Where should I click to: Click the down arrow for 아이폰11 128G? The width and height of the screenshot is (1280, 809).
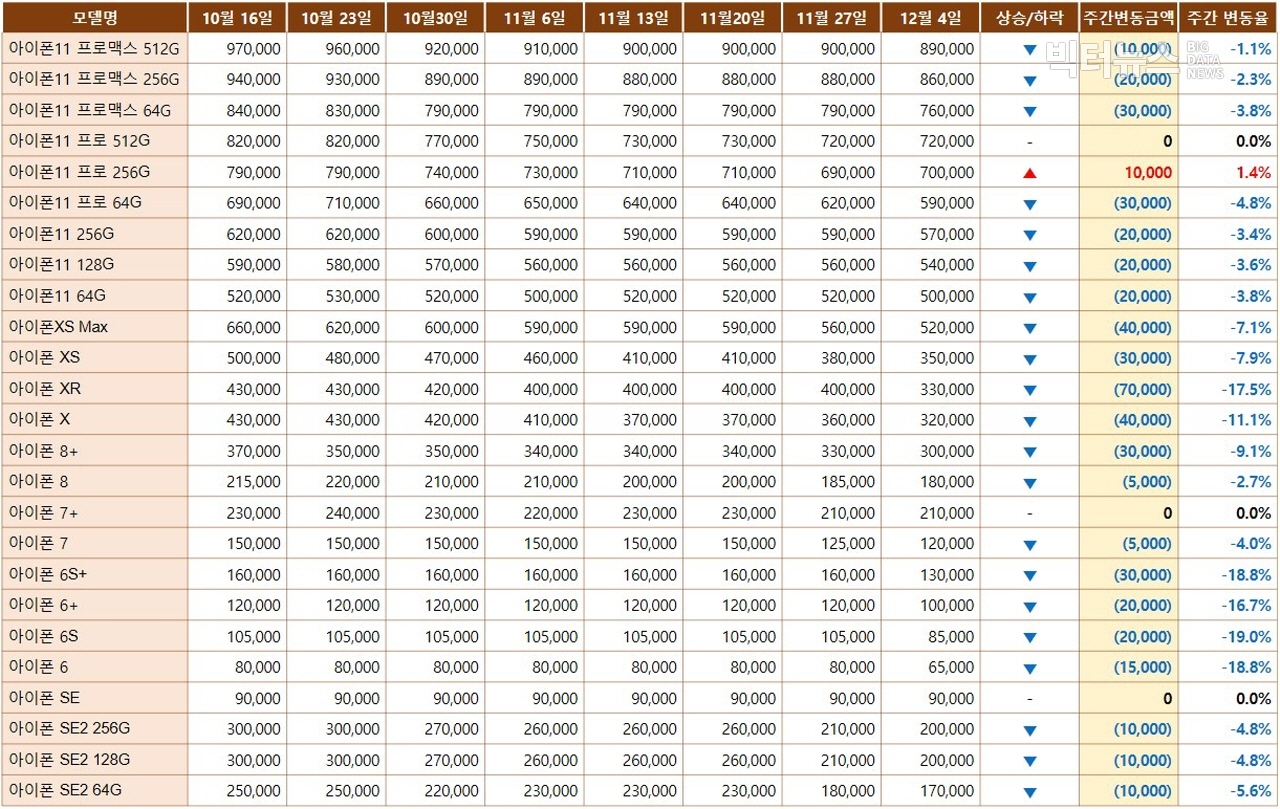coord(1030,267)
